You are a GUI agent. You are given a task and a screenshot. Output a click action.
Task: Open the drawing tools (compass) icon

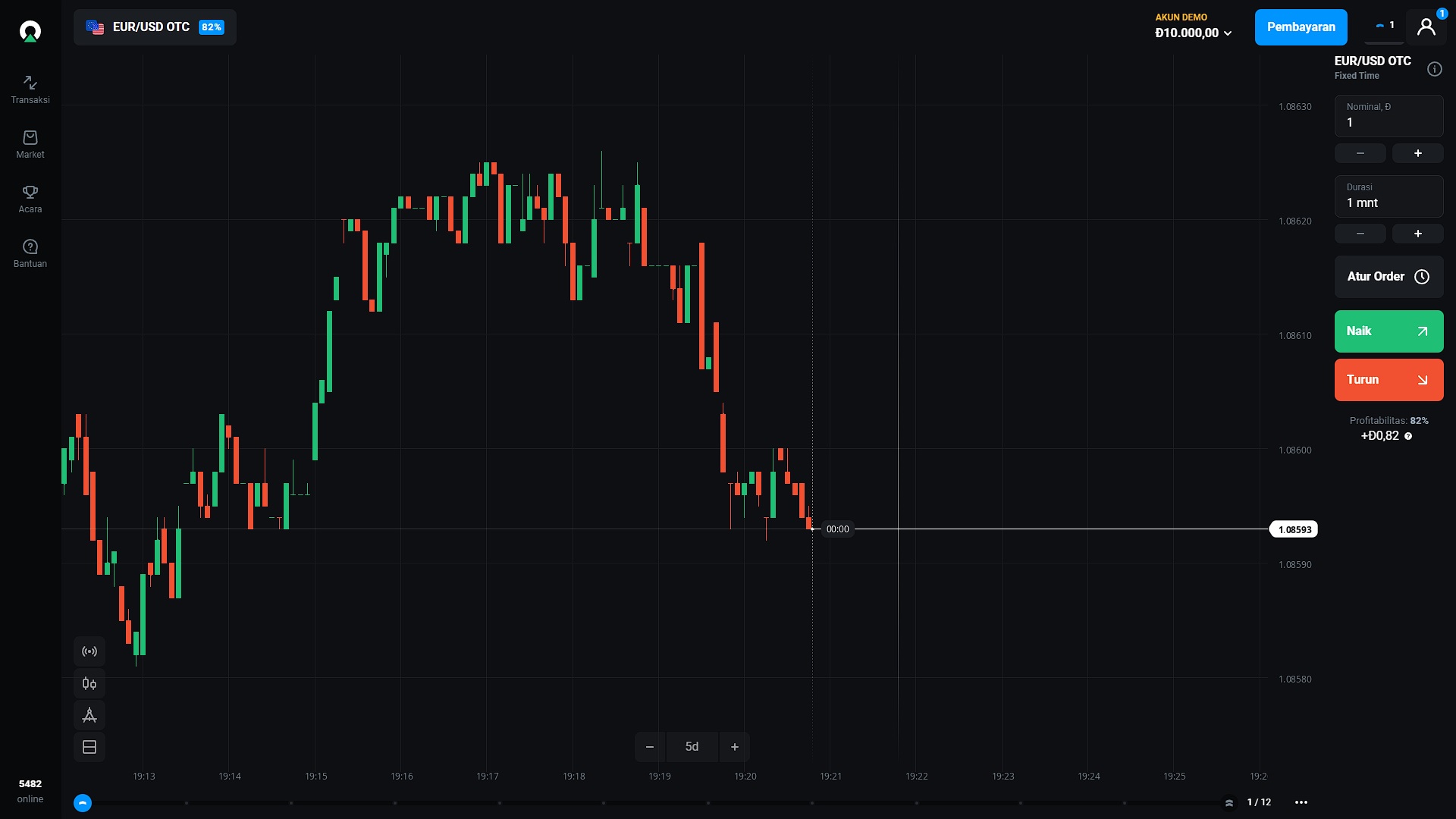[x=89, y=715]
